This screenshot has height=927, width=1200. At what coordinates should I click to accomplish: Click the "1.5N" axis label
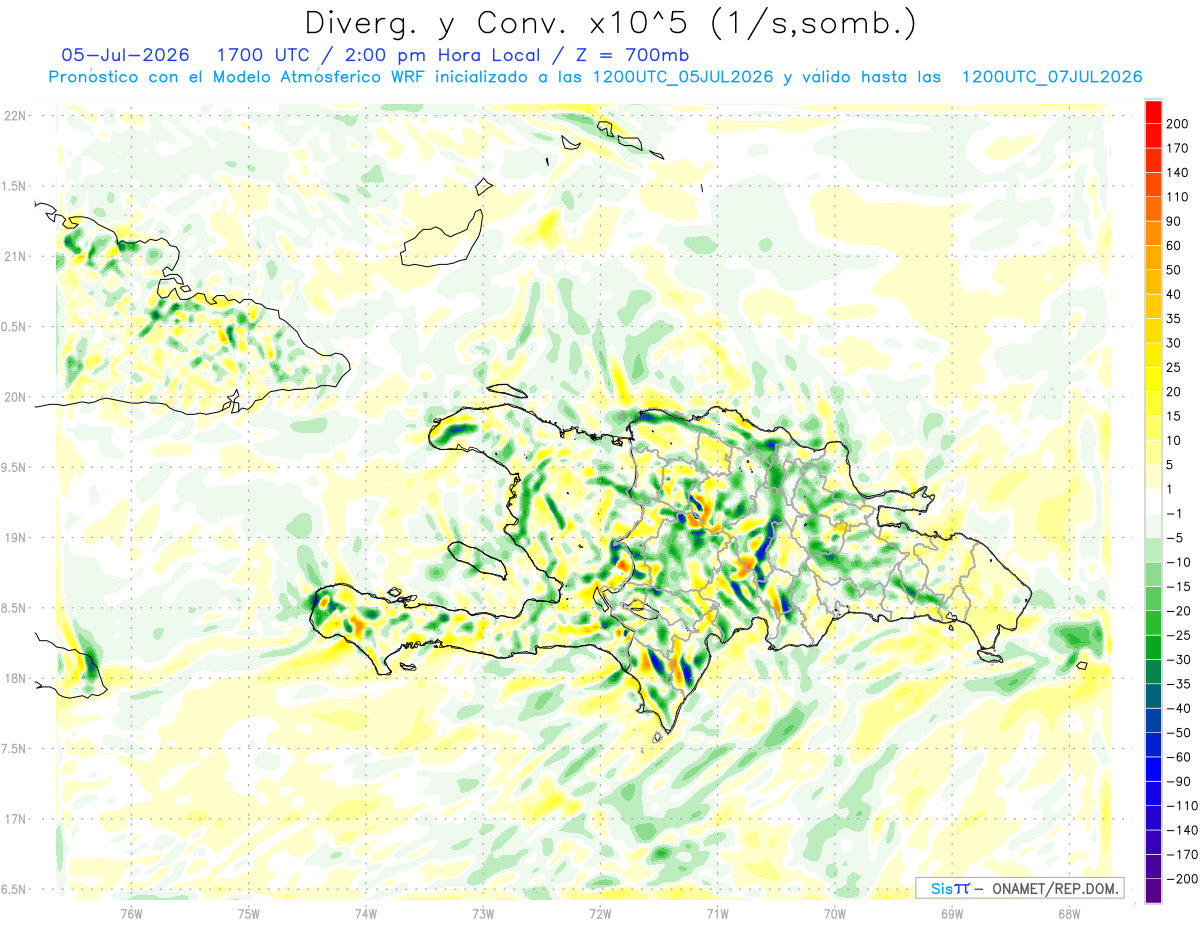14,186
